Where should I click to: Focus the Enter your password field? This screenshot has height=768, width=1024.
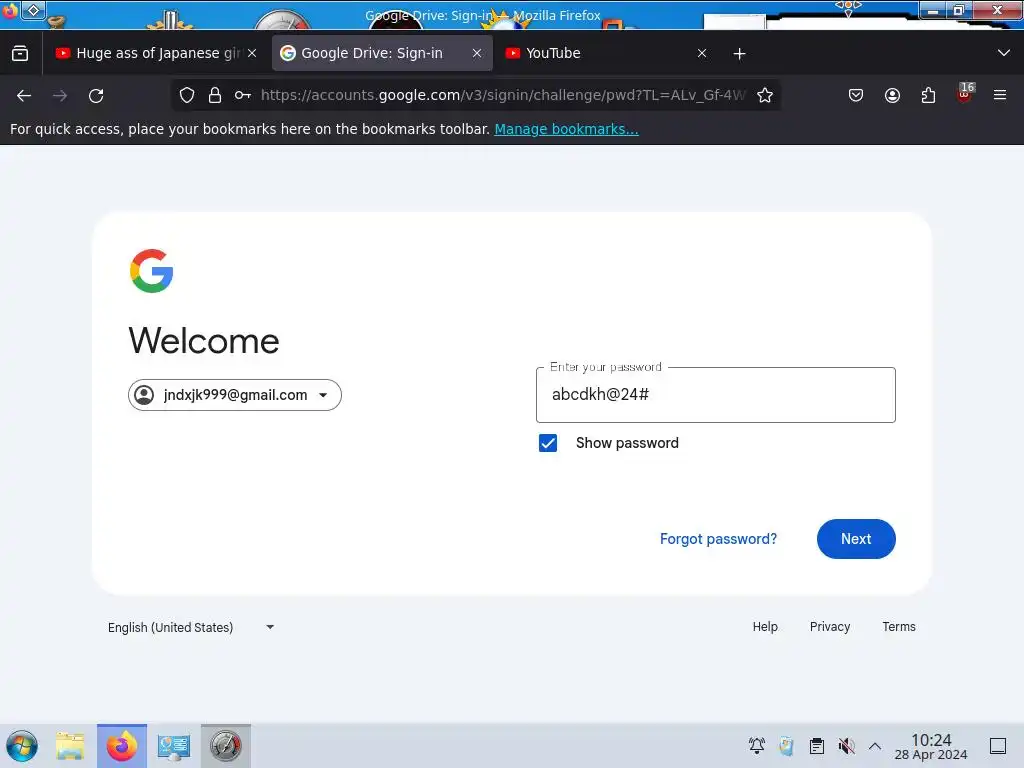point(715,395)
